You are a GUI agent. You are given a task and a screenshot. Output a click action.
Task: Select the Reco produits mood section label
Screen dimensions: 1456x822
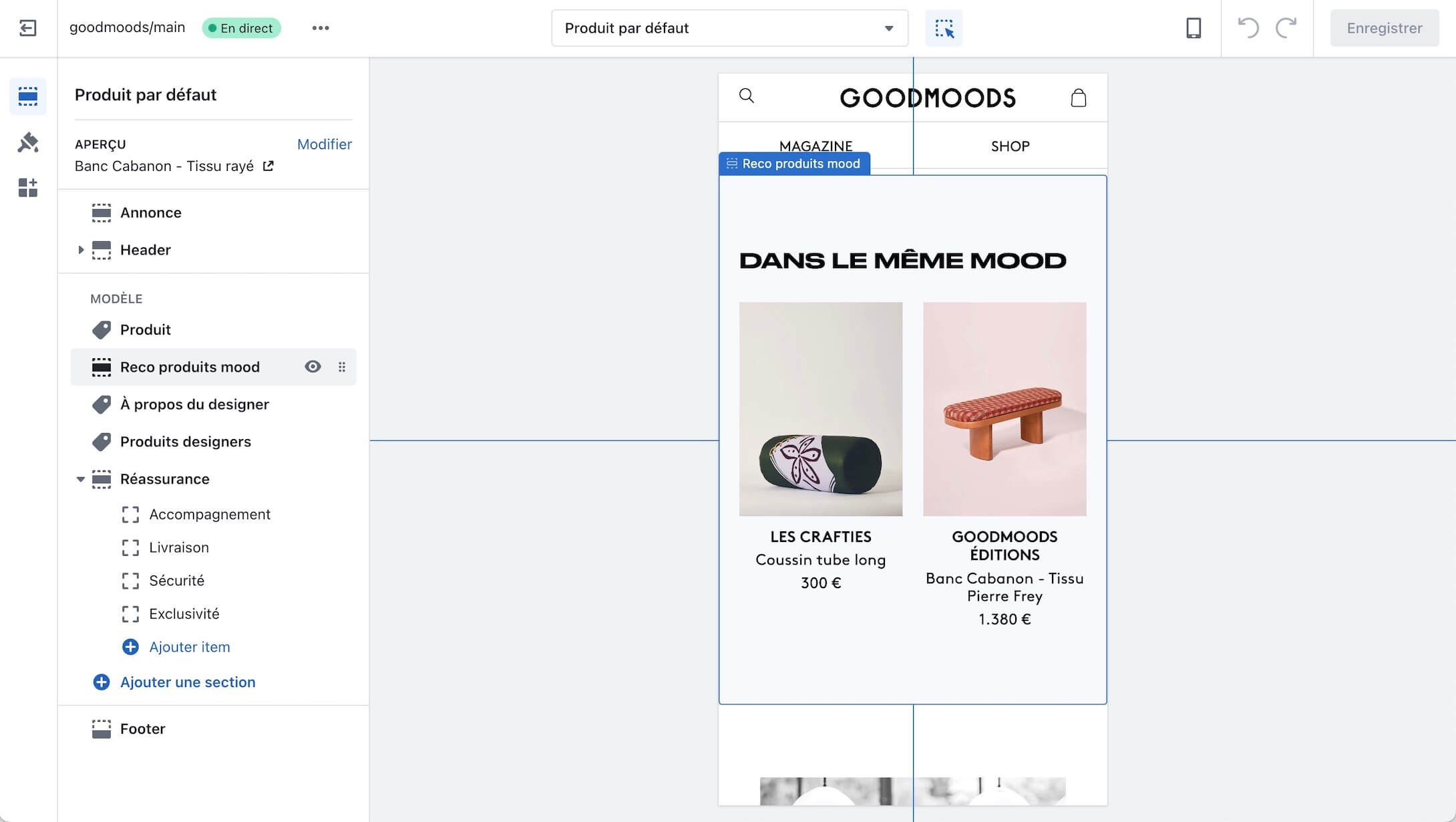[x=190, y=367]
